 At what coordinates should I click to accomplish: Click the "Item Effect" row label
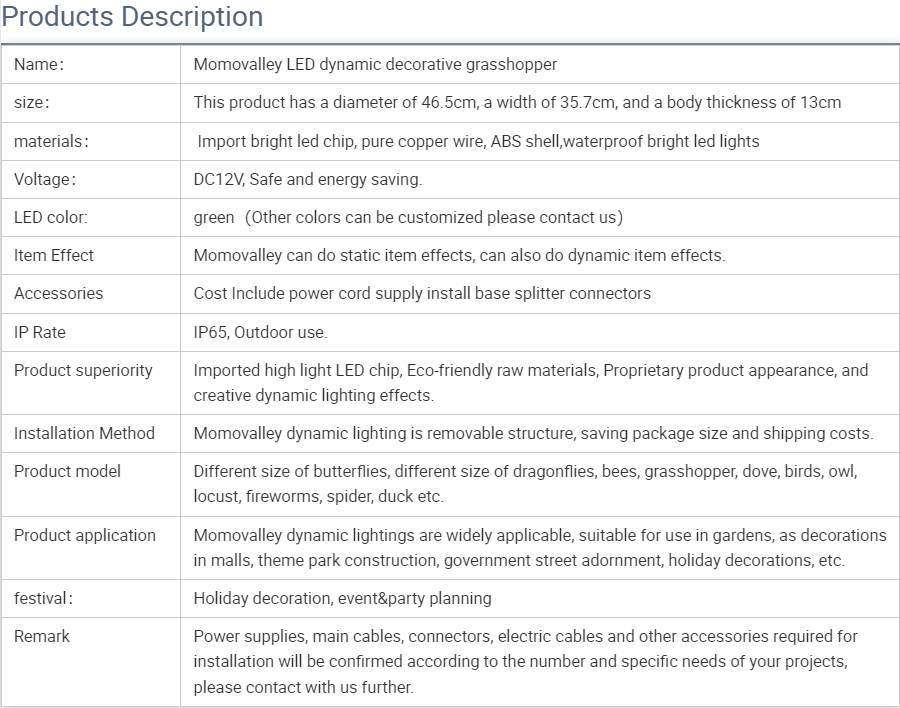[x=54, y=255]
